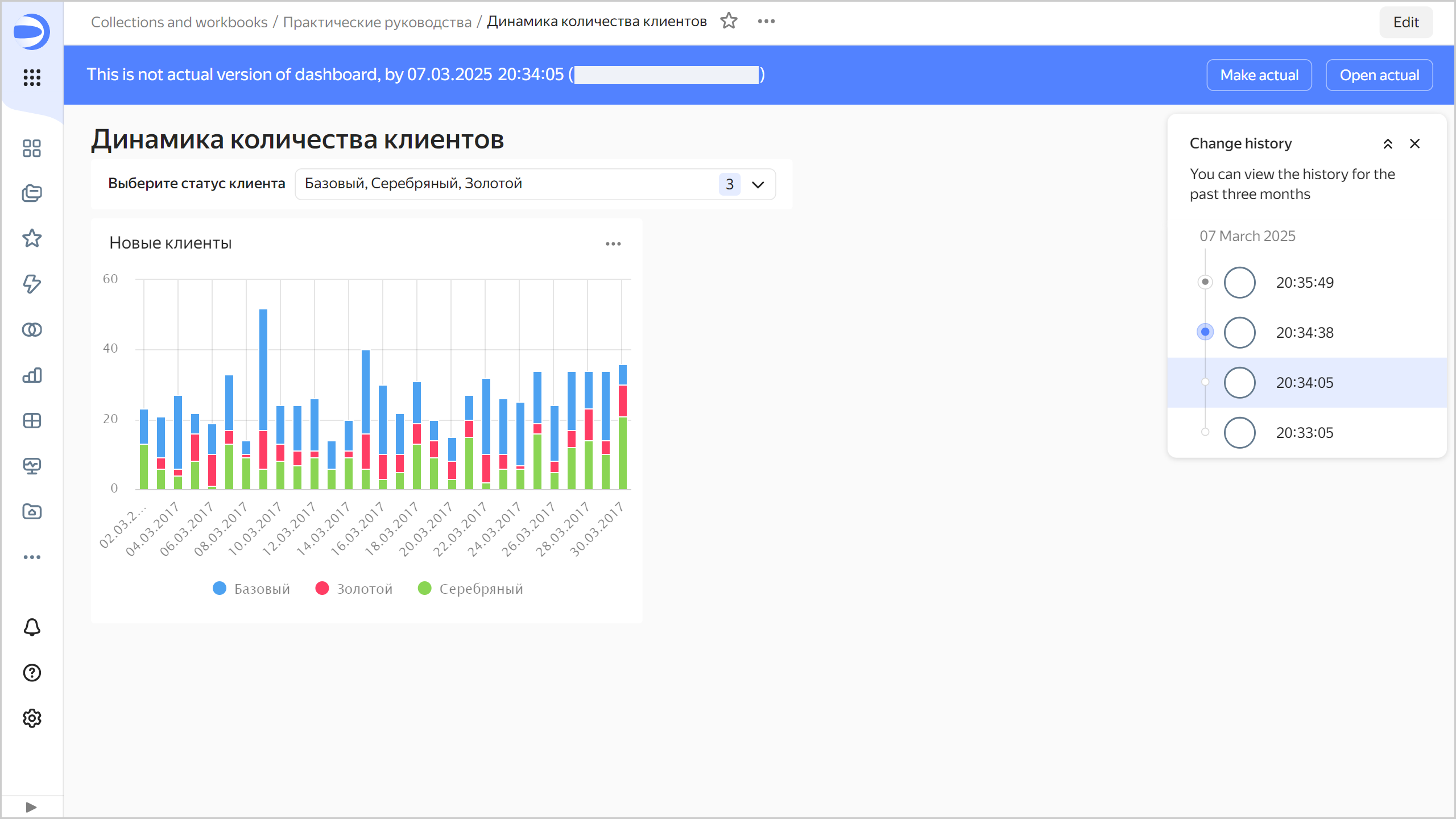
Task: Collapse the Change history panel
Action: coord(1388,144)
